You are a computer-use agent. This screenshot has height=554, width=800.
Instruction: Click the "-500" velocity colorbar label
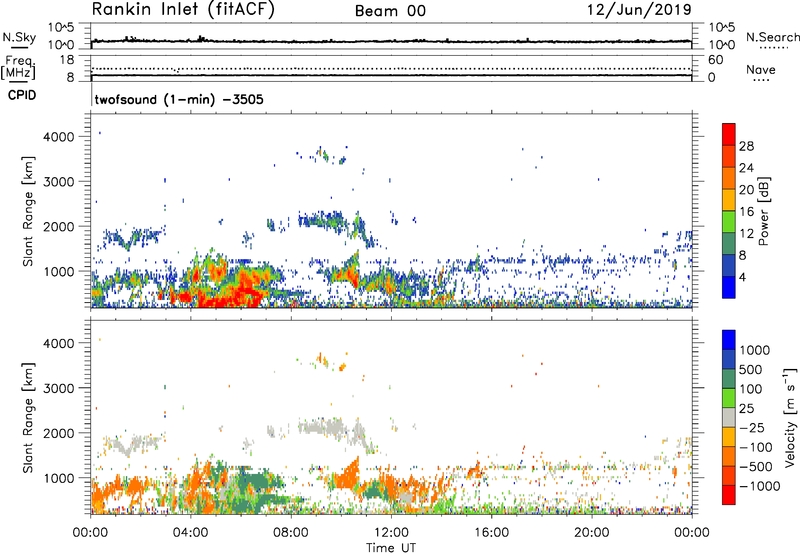click(756, 467)
